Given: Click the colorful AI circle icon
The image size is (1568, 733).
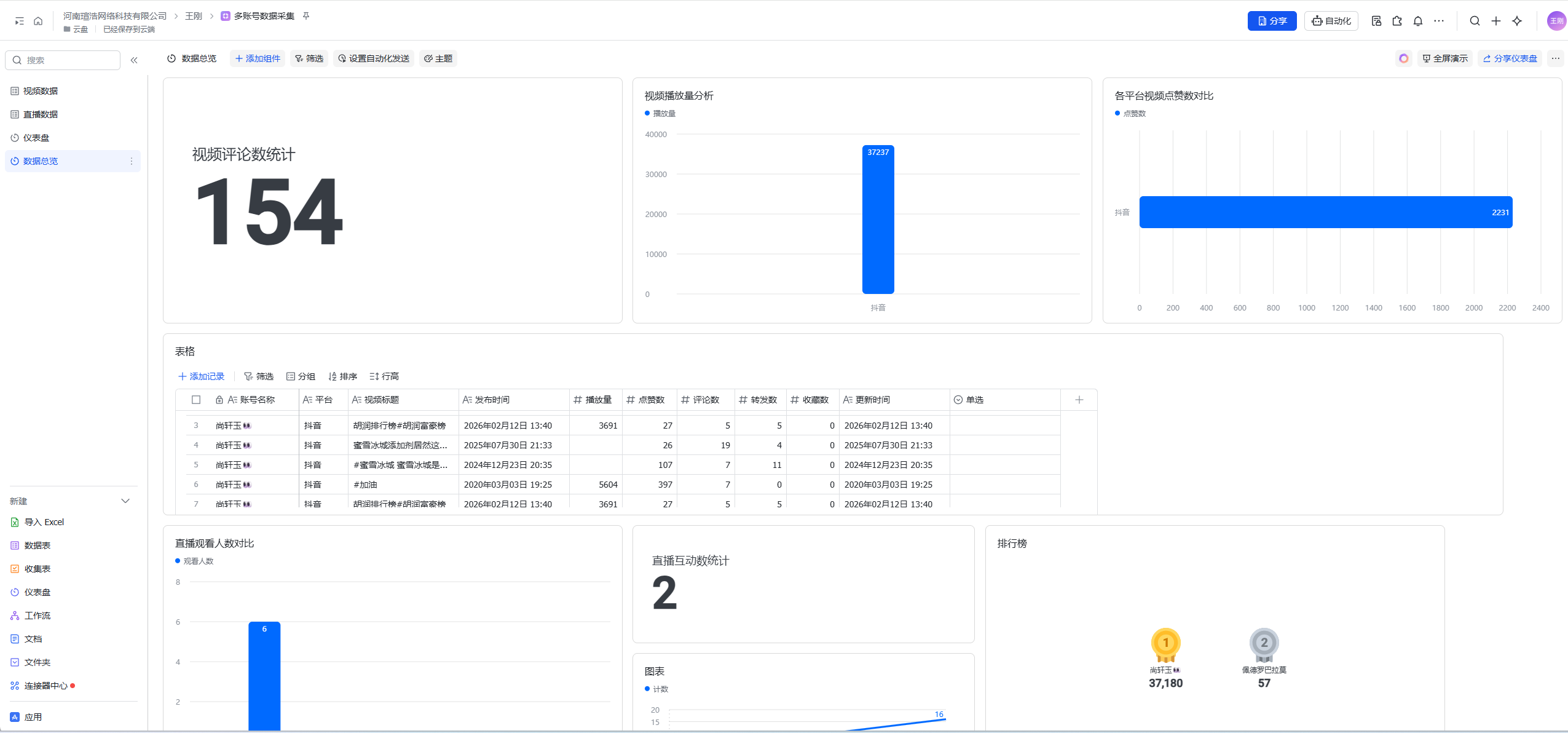Looking at the screenshot, I should 1403,58.
